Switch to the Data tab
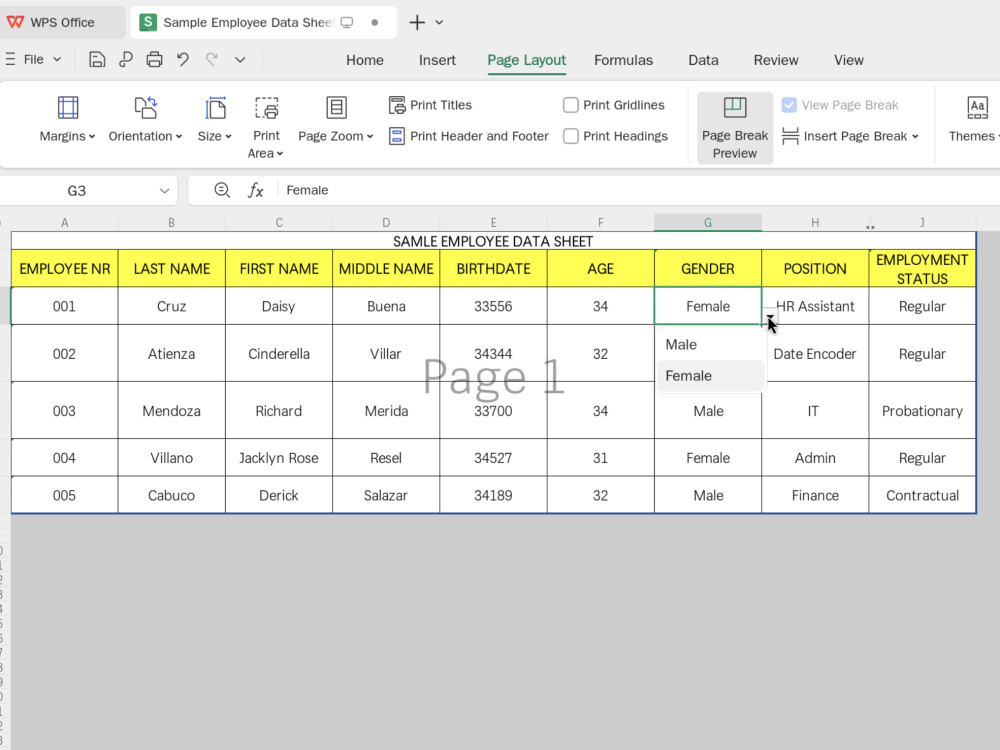The height and width of the screenshot is (750, 1000). pyautogui.click(x=703, y=60)
